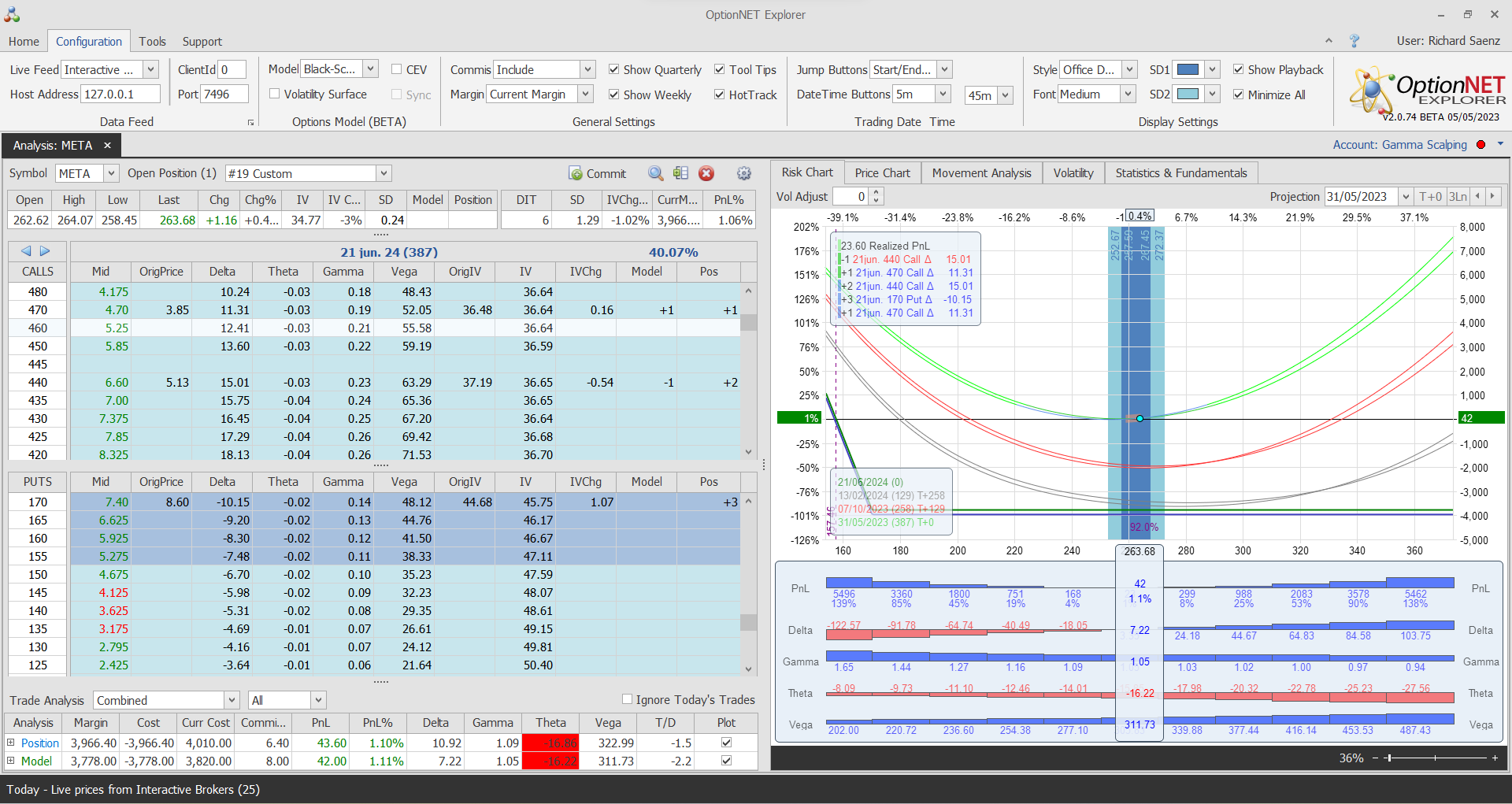
Task: Click the Commit button
Action: (598, 173)
